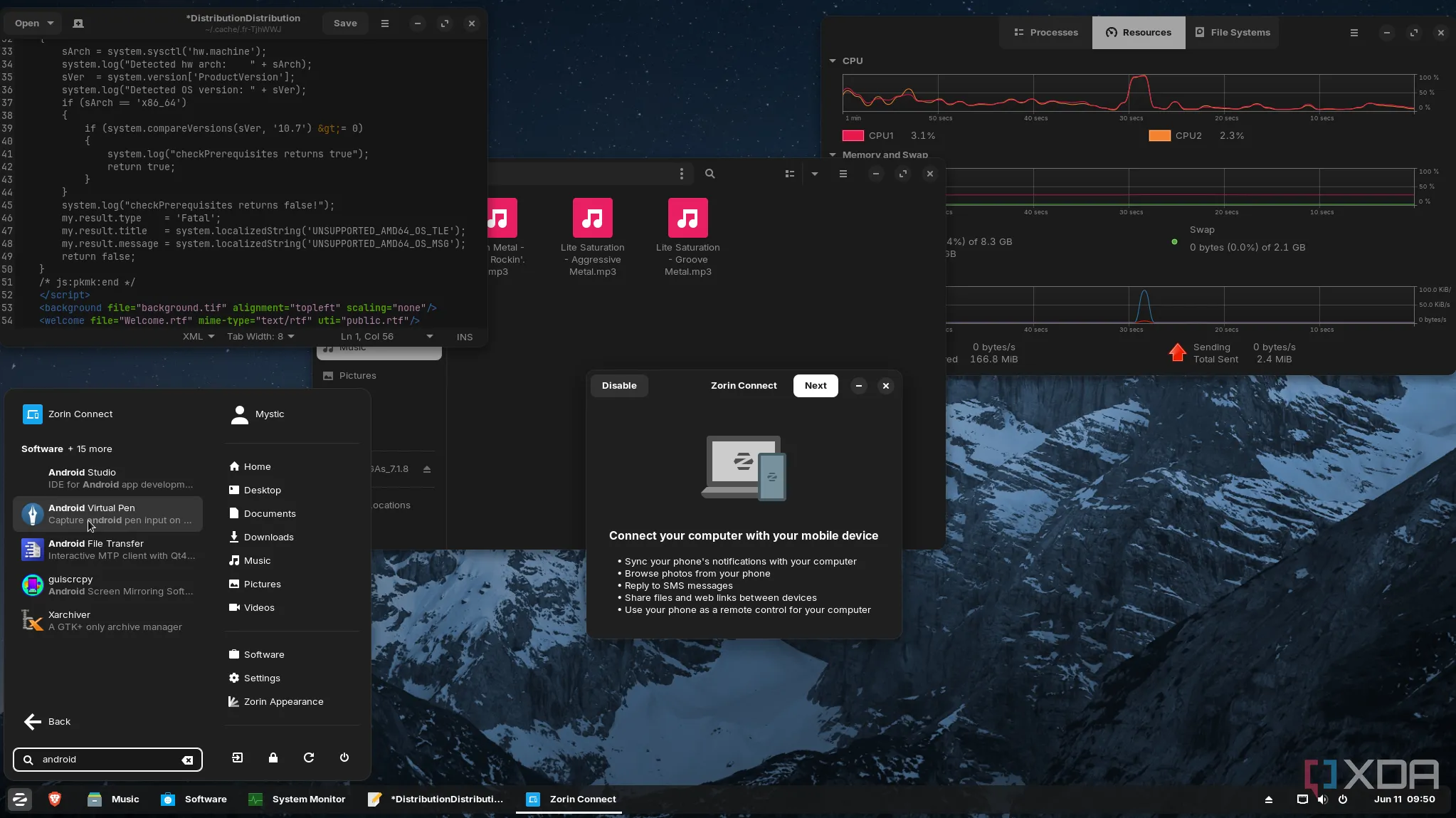Image resolution: width=1456 pixels, height=818 pixels.
Task: Open Tab Width dropdown in status bar
Action: 260,337
